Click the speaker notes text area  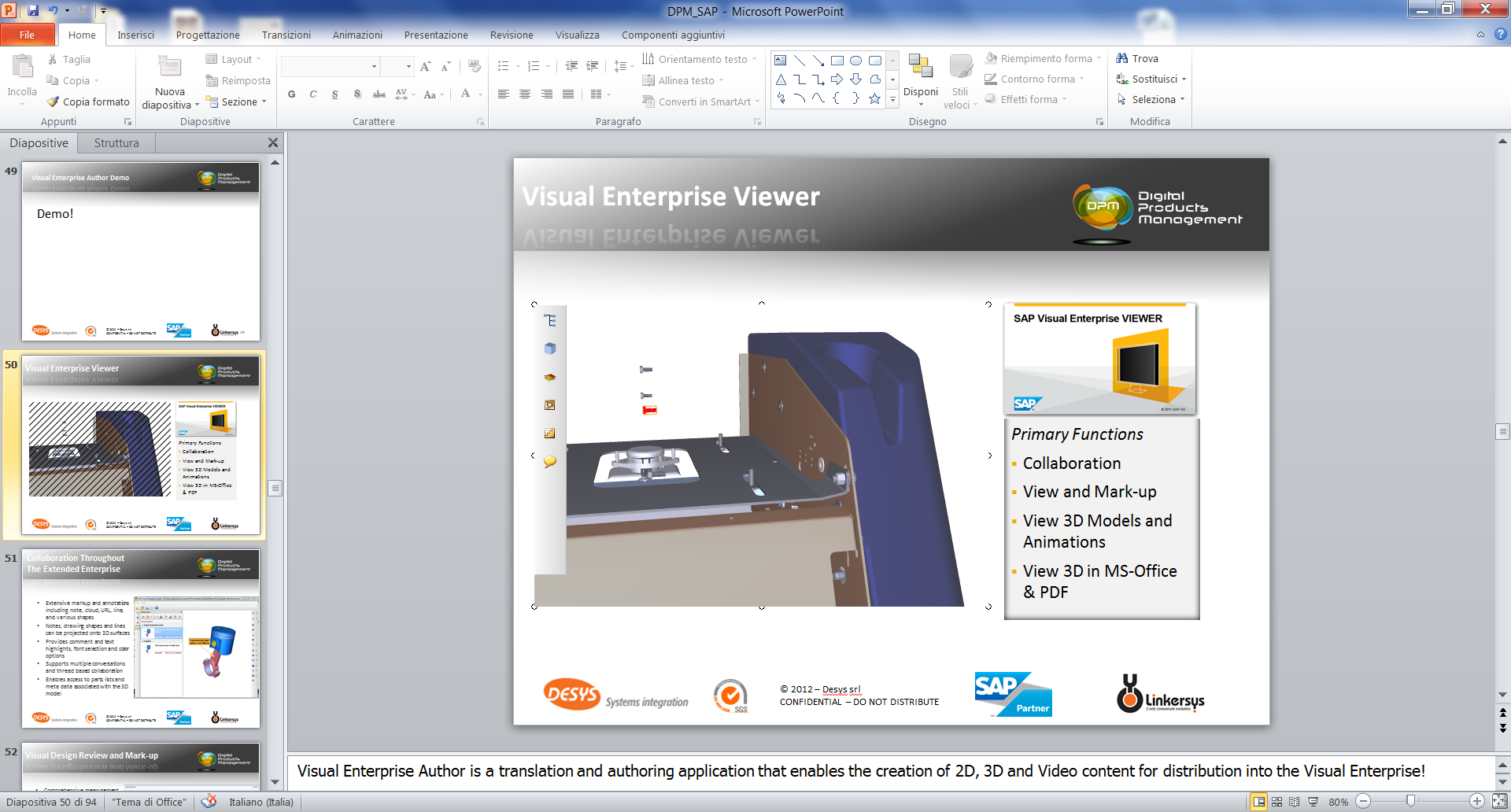[890, 771]
